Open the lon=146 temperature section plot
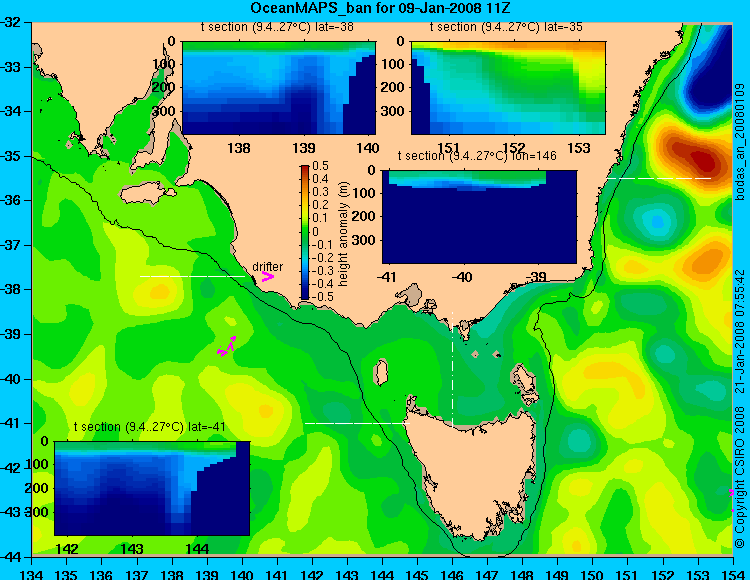This screenshot has height=580, width=750. pos(479,217)
